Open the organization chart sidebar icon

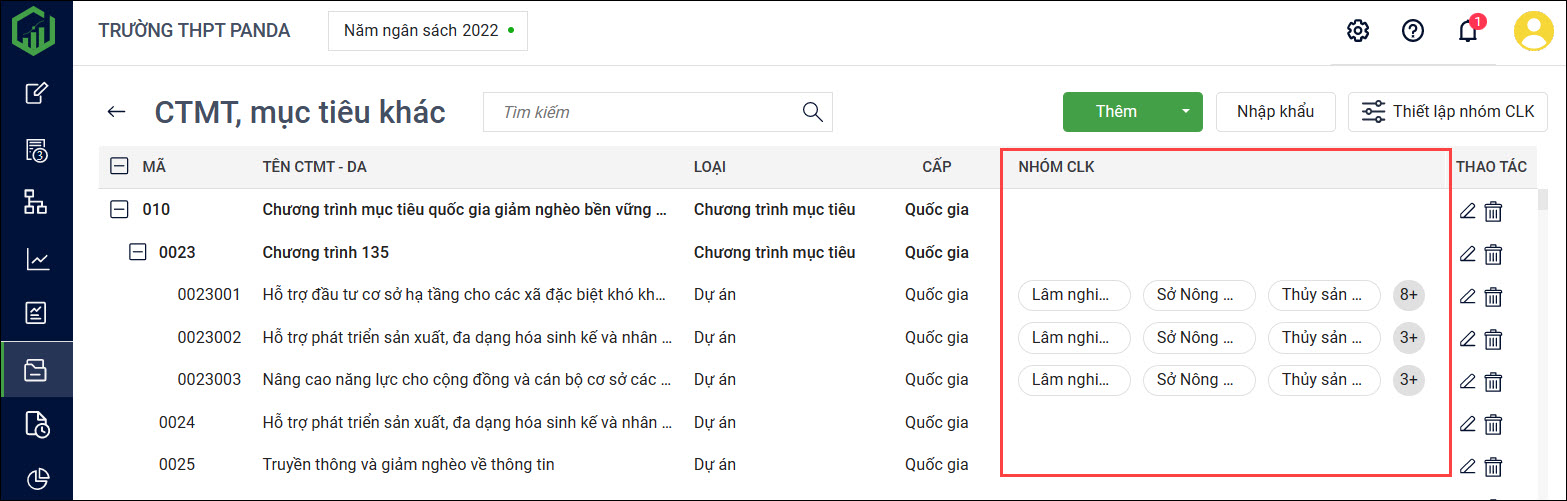click(x=36, y=203)
